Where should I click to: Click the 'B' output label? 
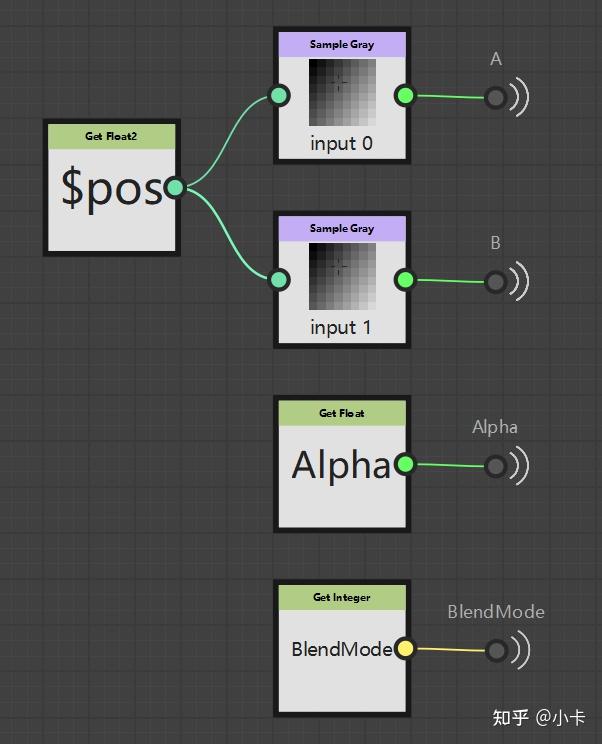point(495,243)
